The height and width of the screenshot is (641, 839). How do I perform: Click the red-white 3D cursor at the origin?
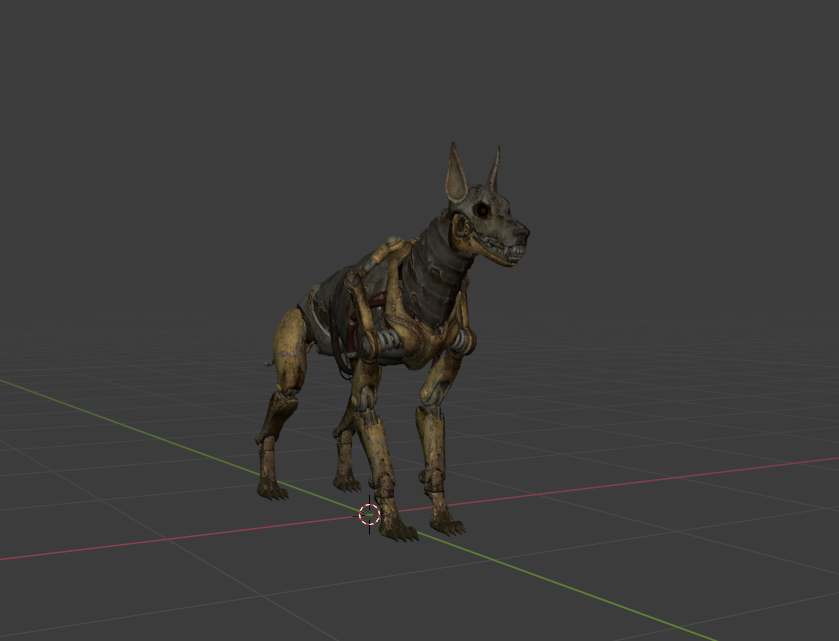(x=369, y=515)
